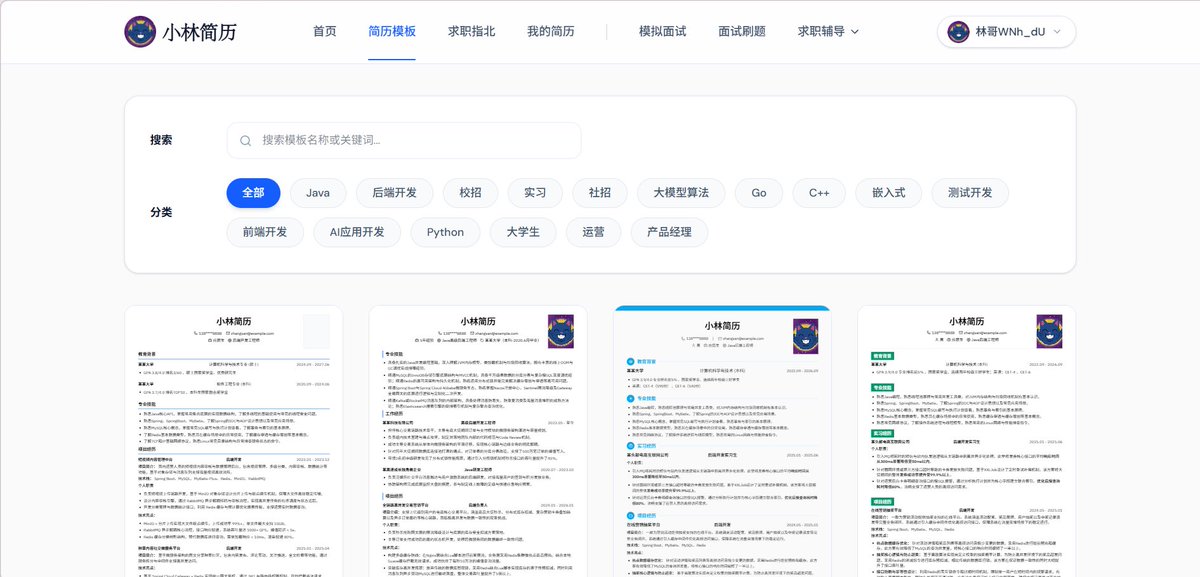Select the 全部 category filter

click(x=253, y=193)
